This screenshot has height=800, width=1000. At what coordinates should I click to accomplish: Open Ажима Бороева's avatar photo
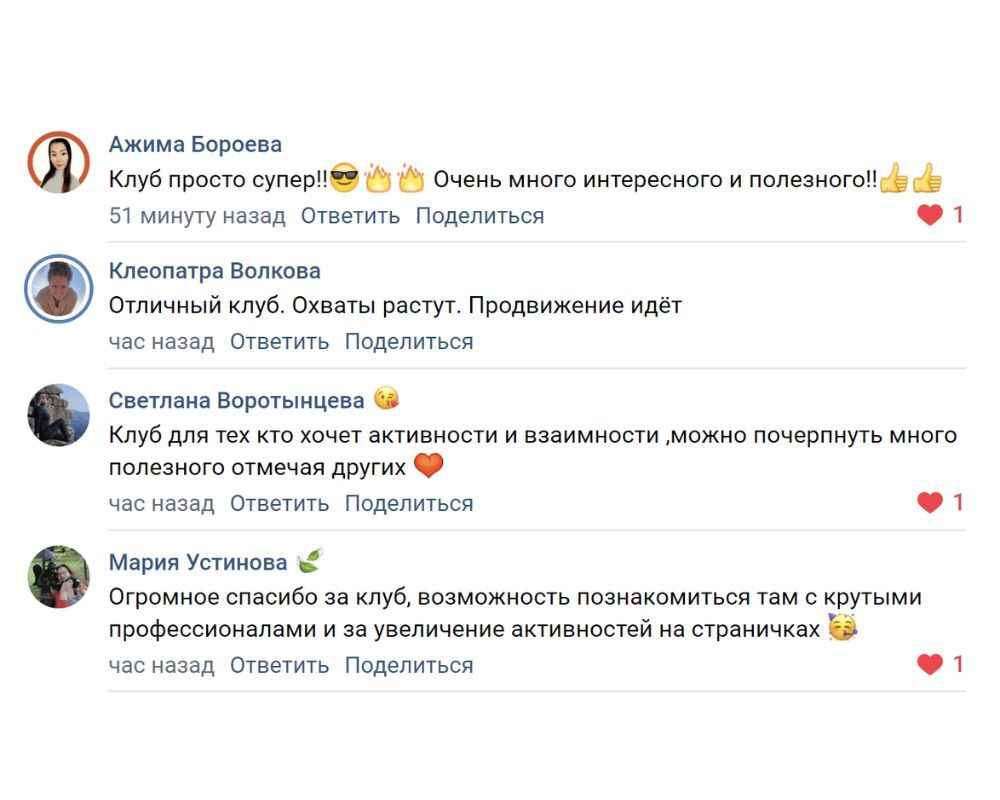[x=59, y=162]
